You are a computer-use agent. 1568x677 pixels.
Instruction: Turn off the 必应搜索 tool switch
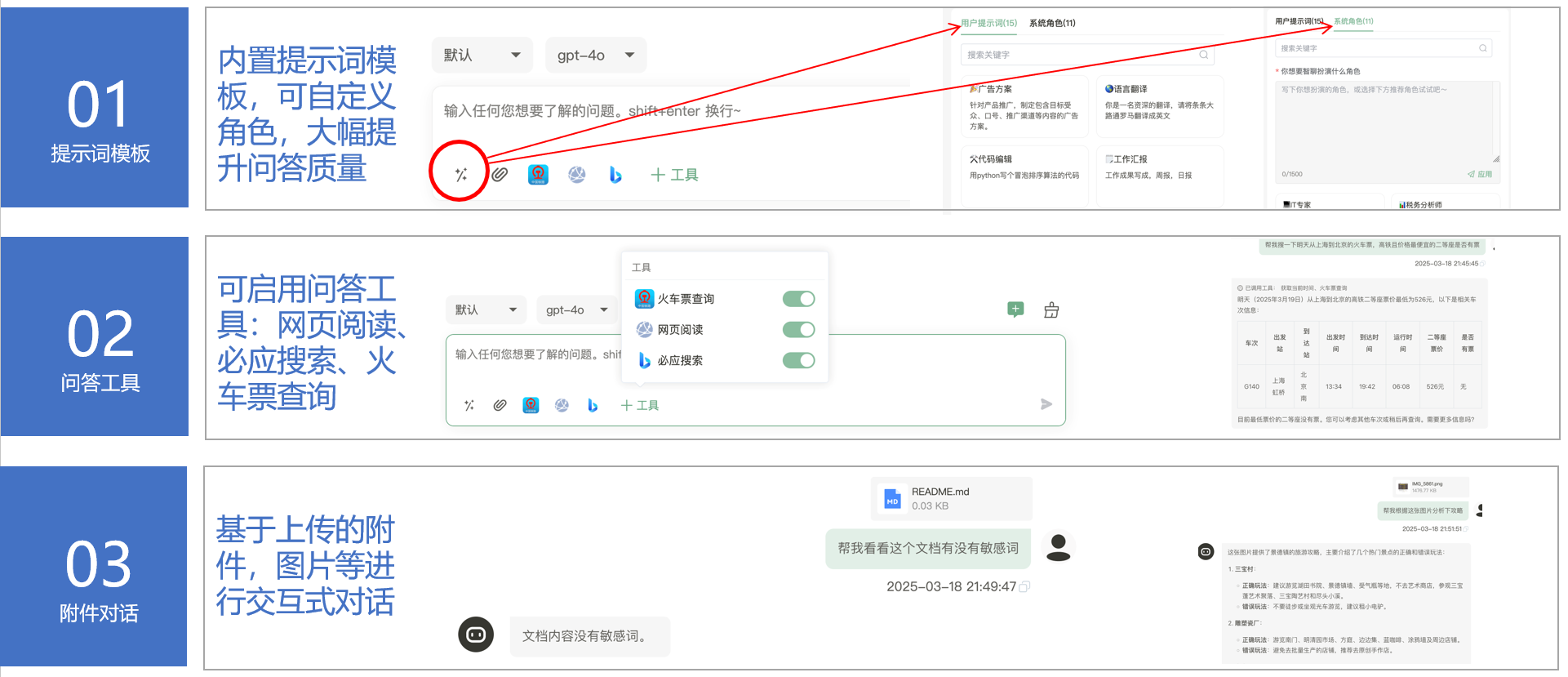point(798,360)
